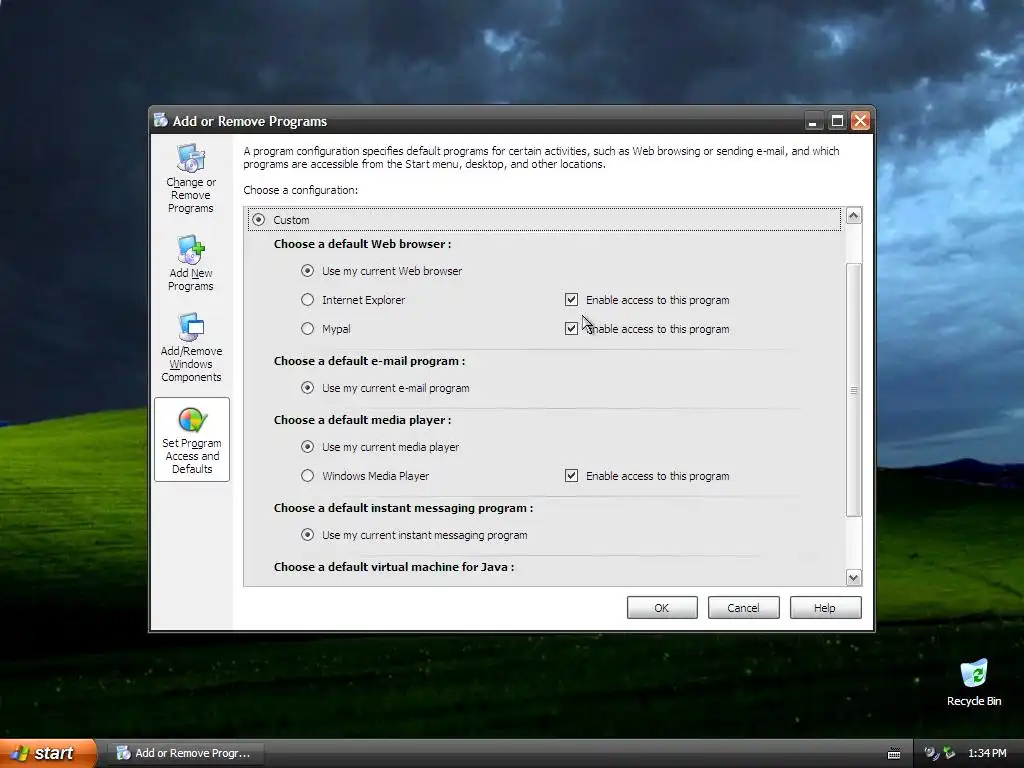The height and width of the screenshot is (768, 1024).
Task: Click the 'Choose a configuration:' label
Action: [x=300, y=190]
